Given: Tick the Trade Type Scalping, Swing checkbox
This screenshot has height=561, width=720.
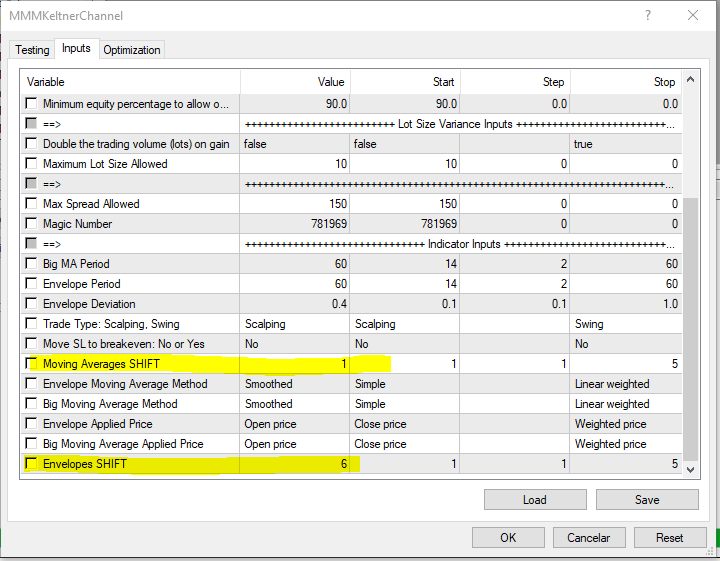Looking at the screenshot, I should click(31, 324).
